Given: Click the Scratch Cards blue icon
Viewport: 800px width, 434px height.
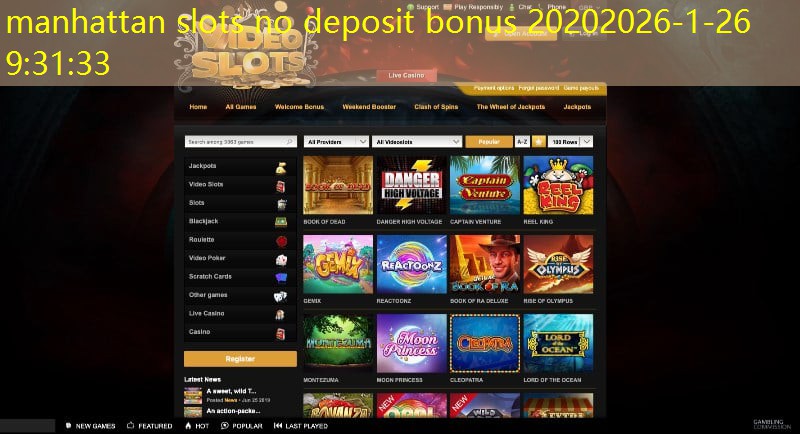Looking at the screenshot, I should click(281, 278).
